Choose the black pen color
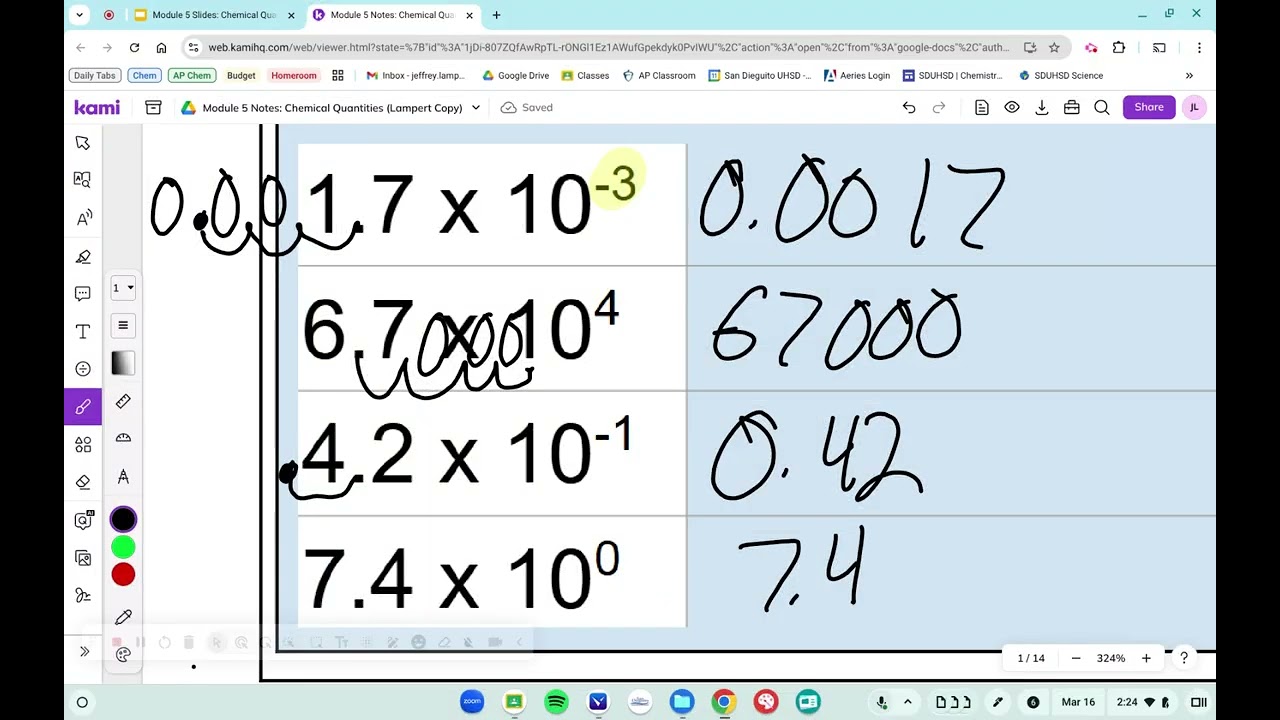This screenshot has height=720, width=1280. point(123,519)
